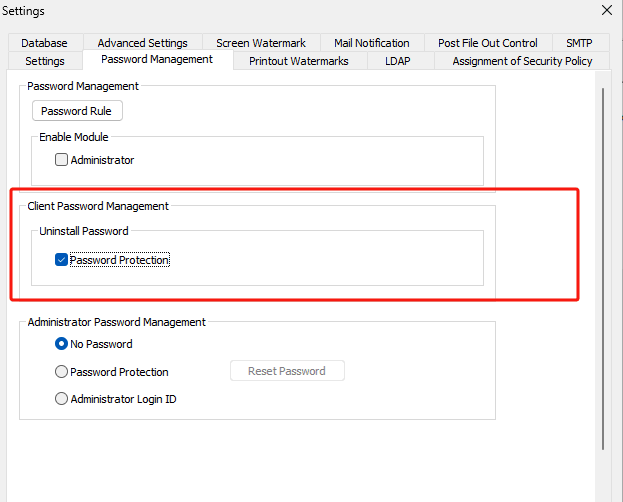Choose administrator Password Protection radio button

(x=62, y=372)
